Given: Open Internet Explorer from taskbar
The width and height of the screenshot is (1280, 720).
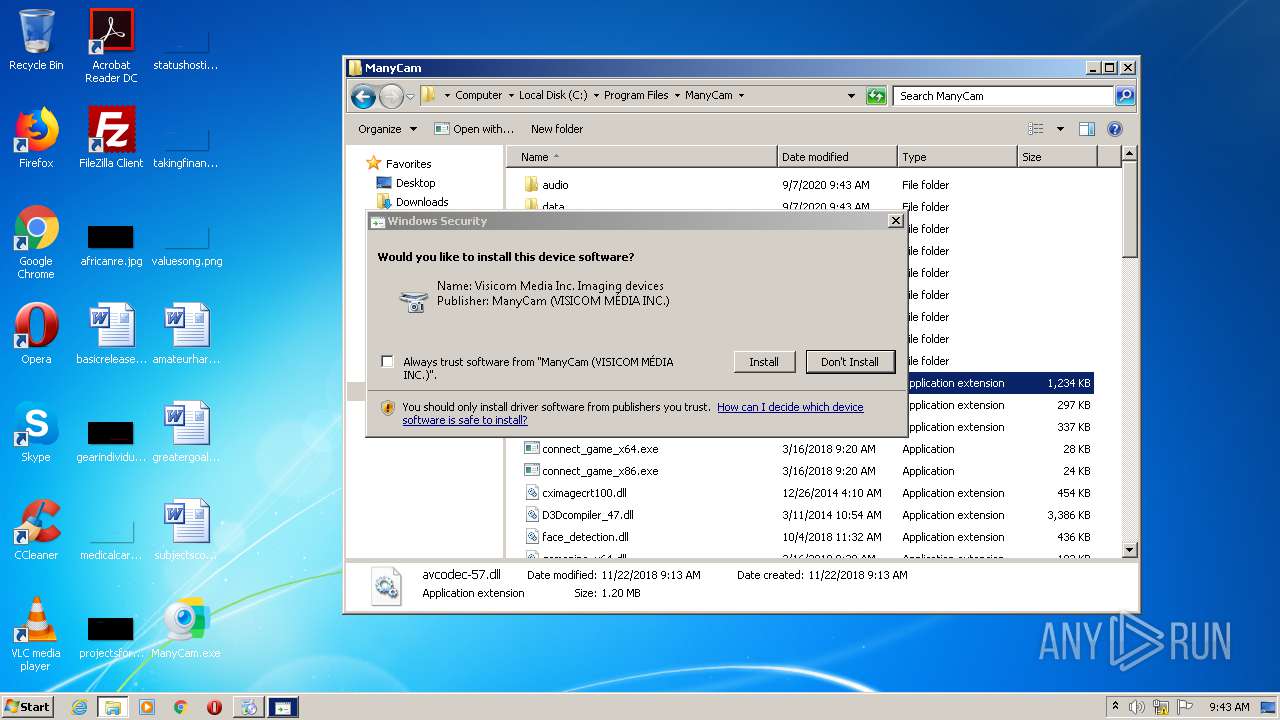Looking at the screenshot, I should 79,707.
